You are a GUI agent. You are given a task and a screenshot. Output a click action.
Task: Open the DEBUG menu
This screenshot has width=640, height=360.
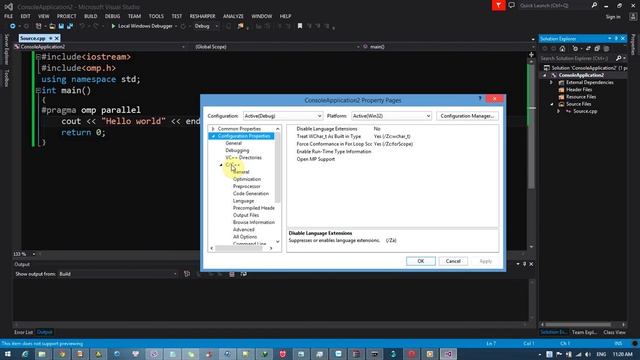point(112,16)
